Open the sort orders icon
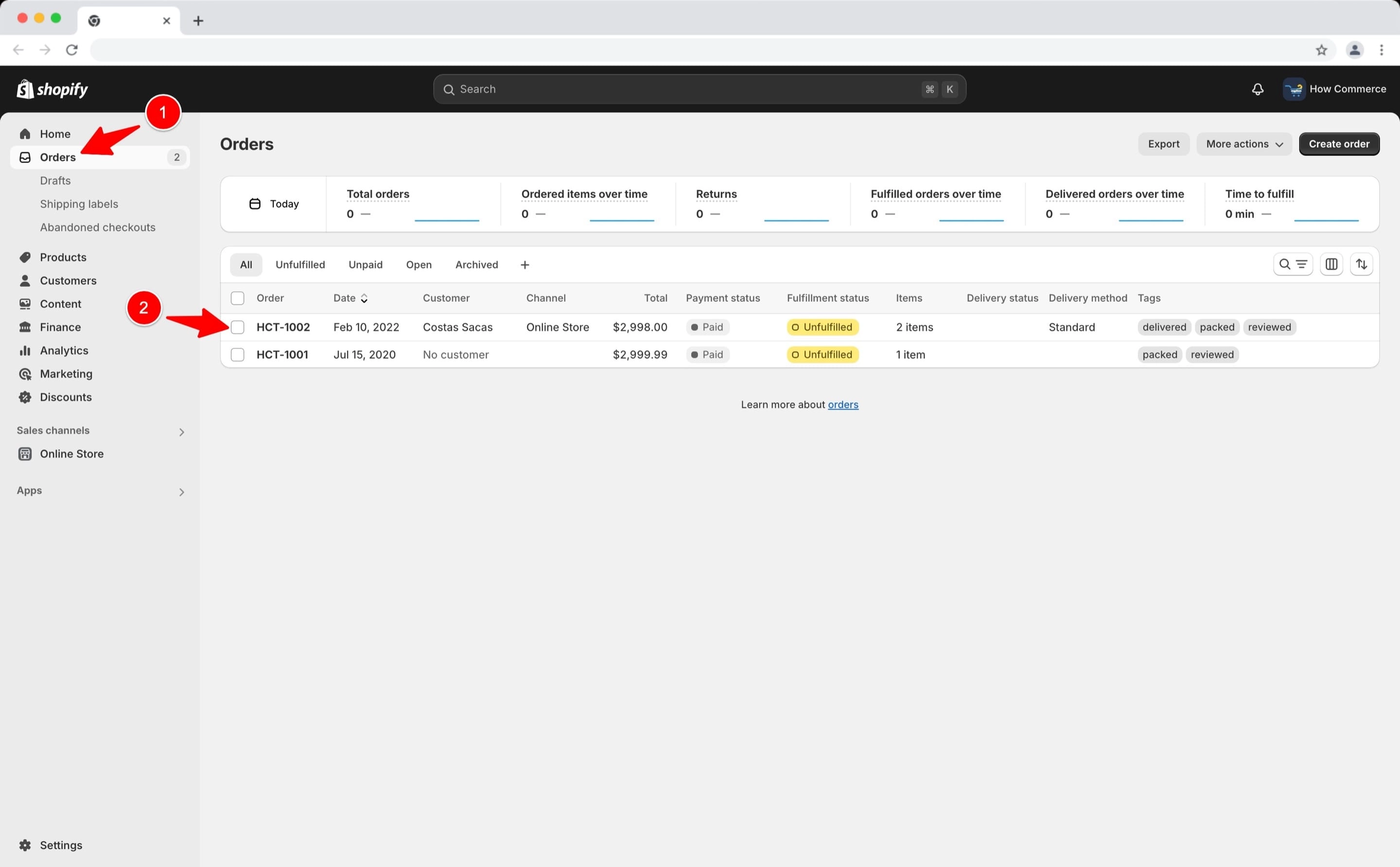1400x867 pixels. tap(1361, 264)
